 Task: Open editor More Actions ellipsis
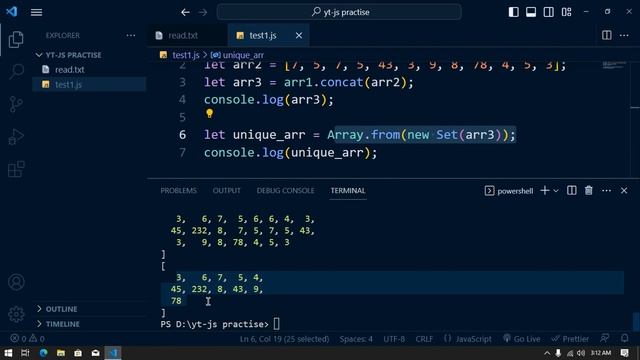(624, 36)
